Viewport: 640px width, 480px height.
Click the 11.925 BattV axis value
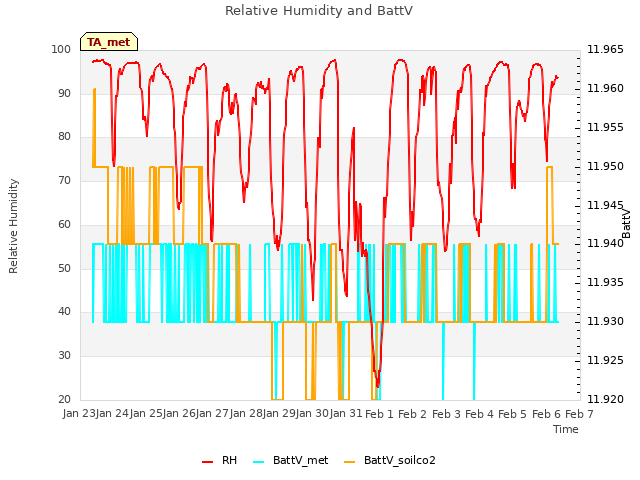[605, 360]
